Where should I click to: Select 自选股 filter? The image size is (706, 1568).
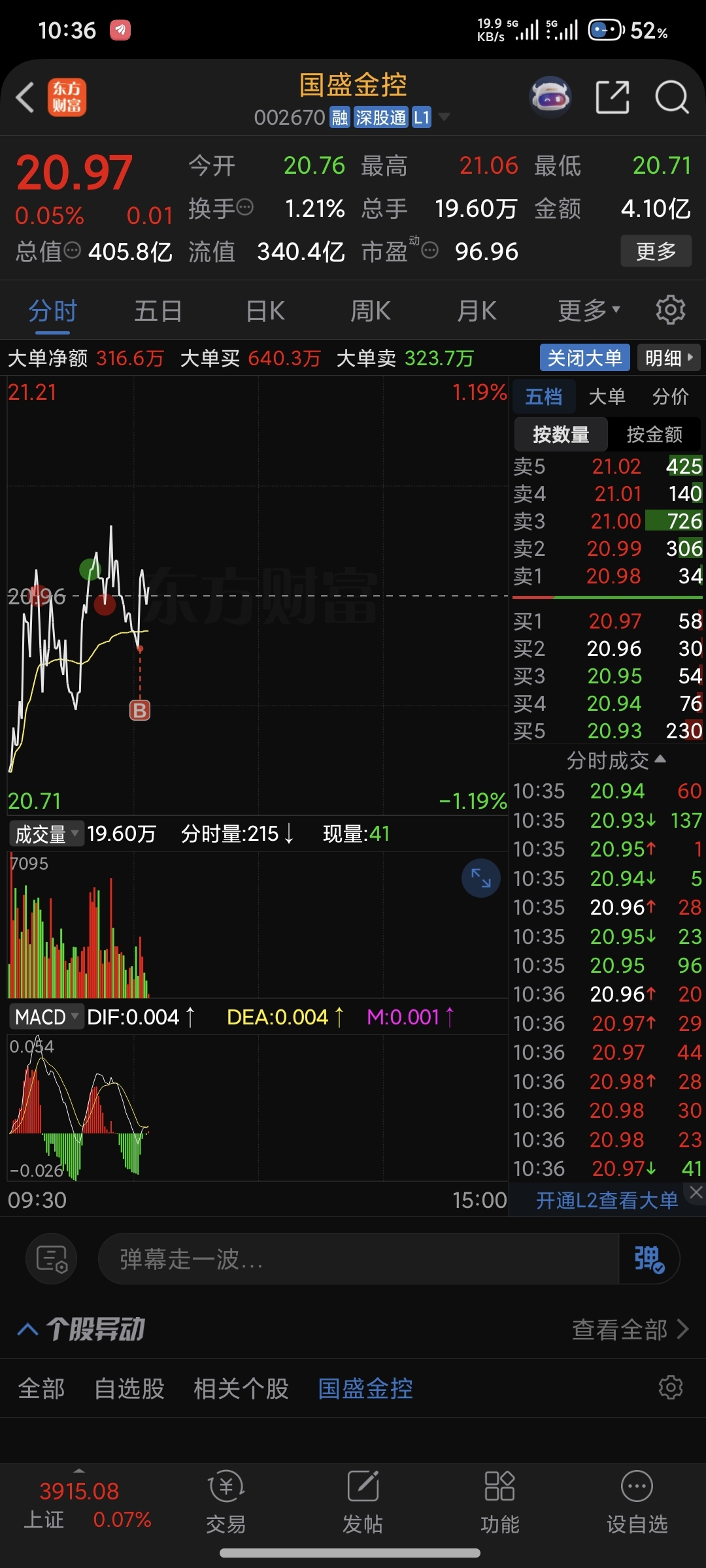click(129, 1388)
